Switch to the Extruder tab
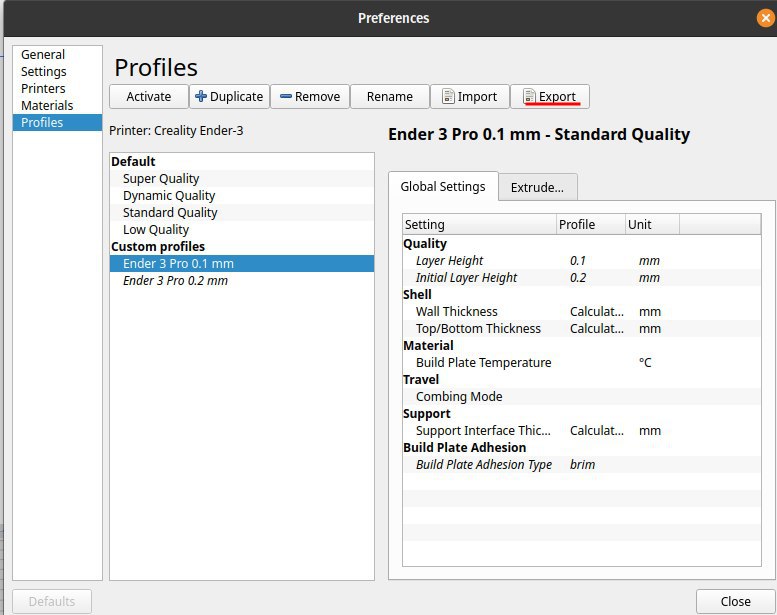777x615 pixels. pyautogui.click(x=537, y=187)
